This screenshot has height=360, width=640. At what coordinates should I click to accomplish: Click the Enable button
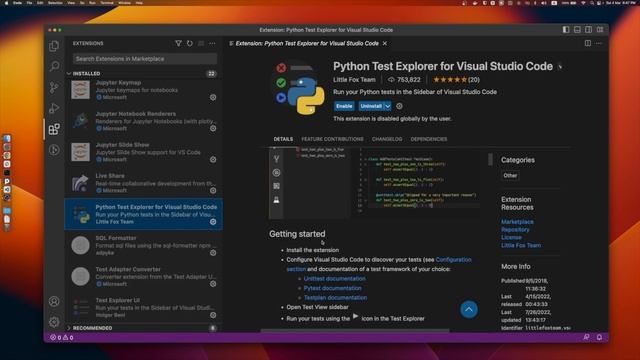[344, 106]
